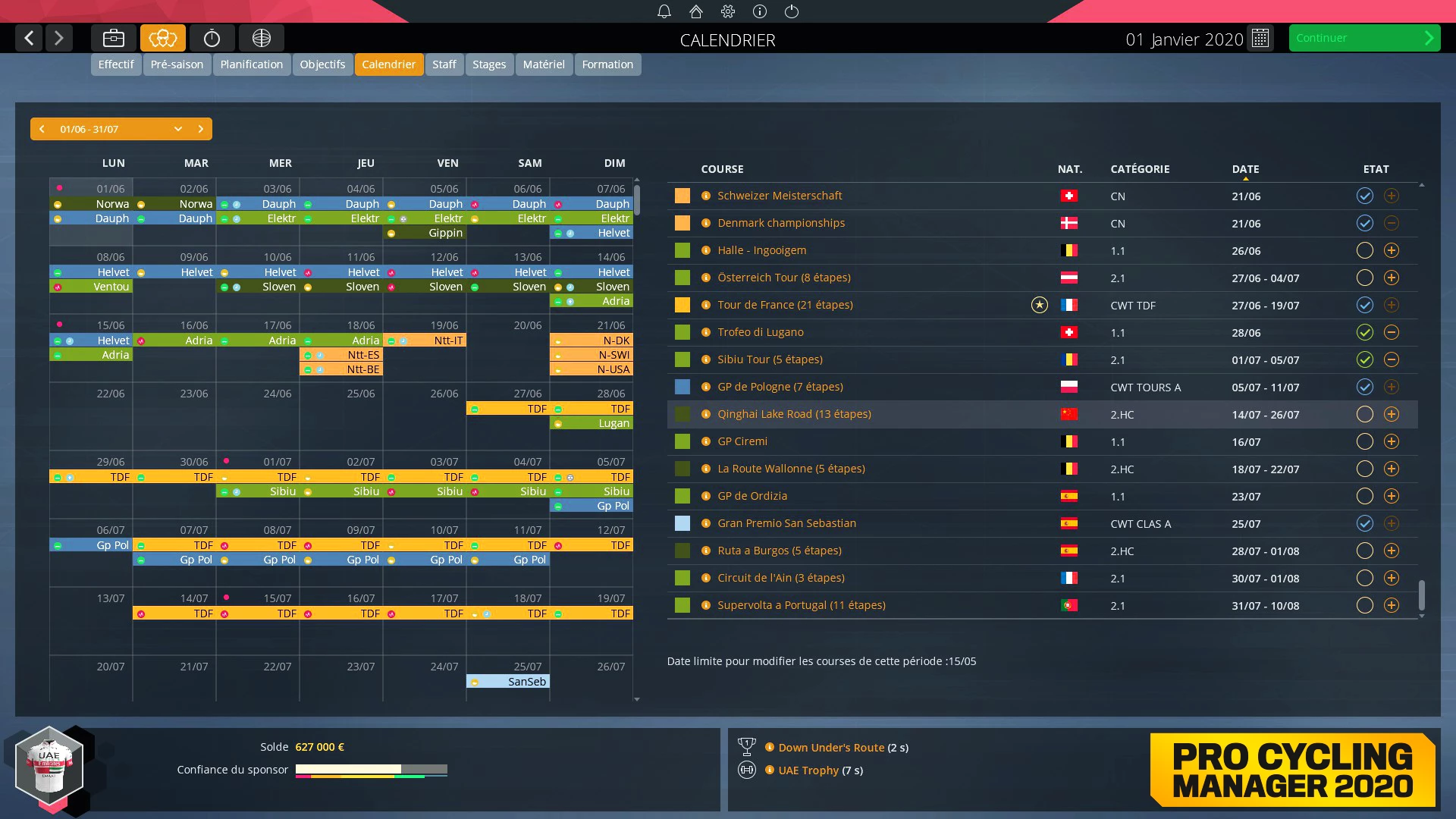Navigate back with the left arrow
Viewport: 1456px width, 819px height.
(29, 38)
